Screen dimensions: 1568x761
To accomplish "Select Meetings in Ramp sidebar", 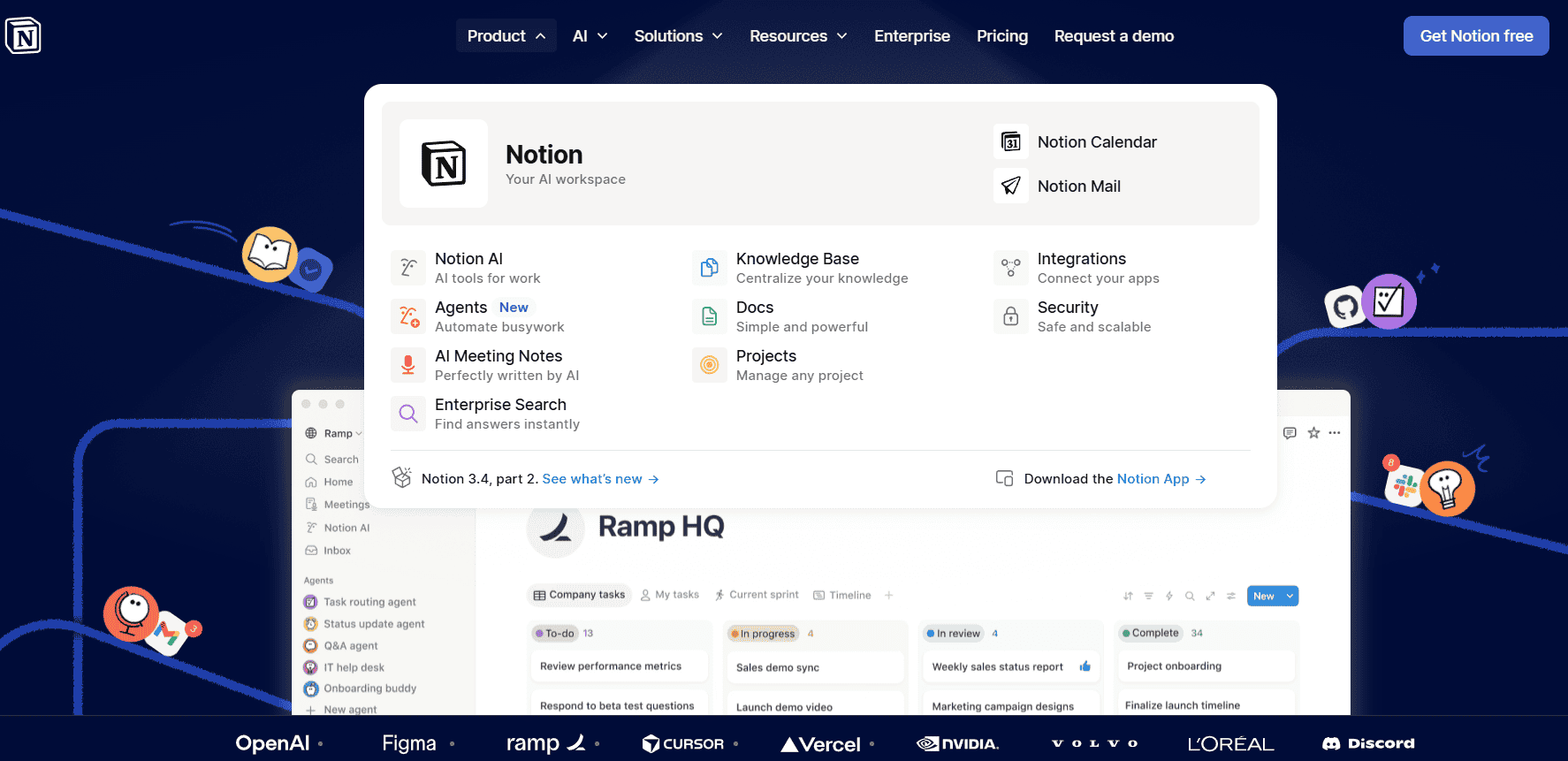I will tap(338, 505).
